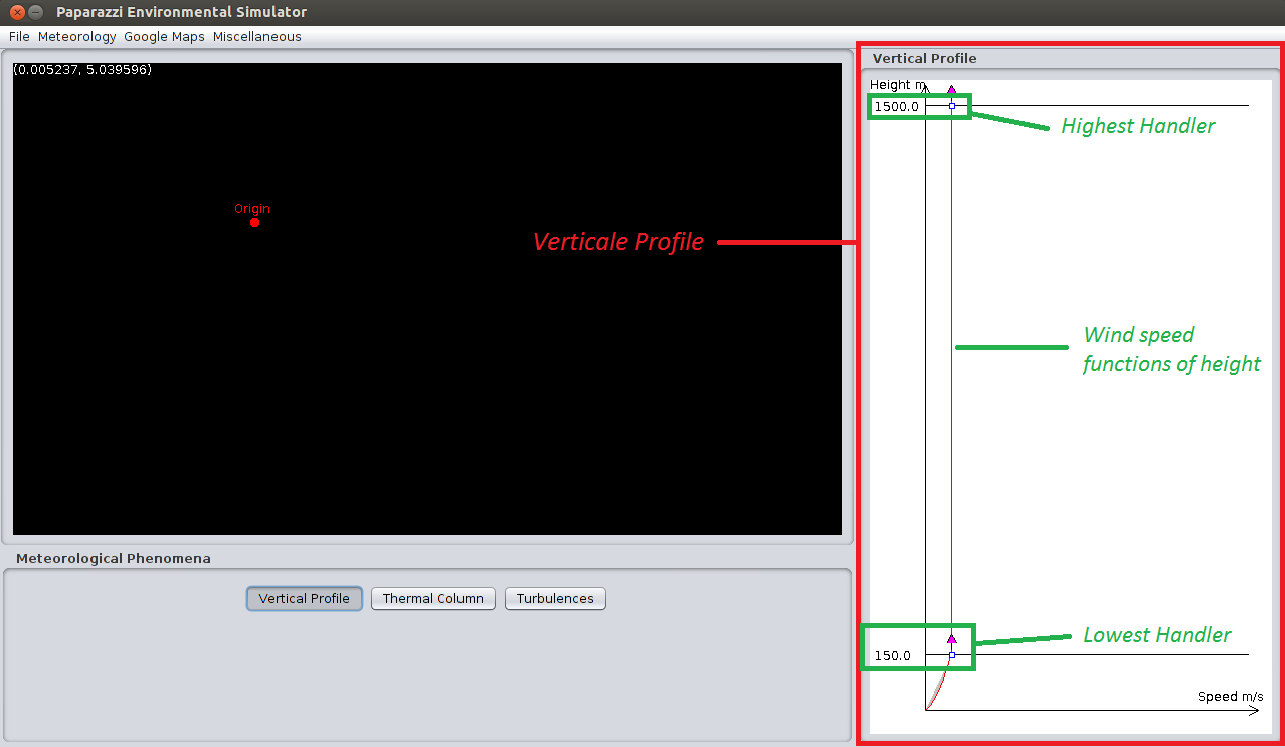Click the Height m axis label

point(898,85)
